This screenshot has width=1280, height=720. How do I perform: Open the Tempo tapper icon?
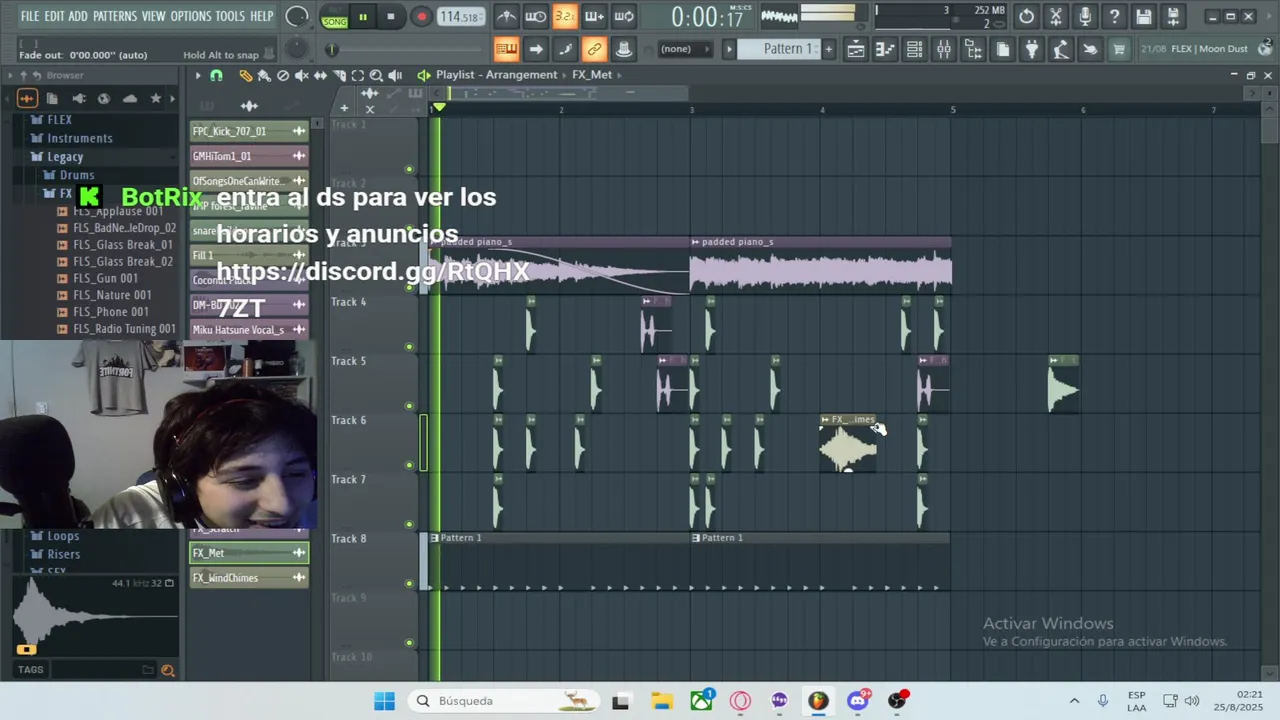[1061, 49]
